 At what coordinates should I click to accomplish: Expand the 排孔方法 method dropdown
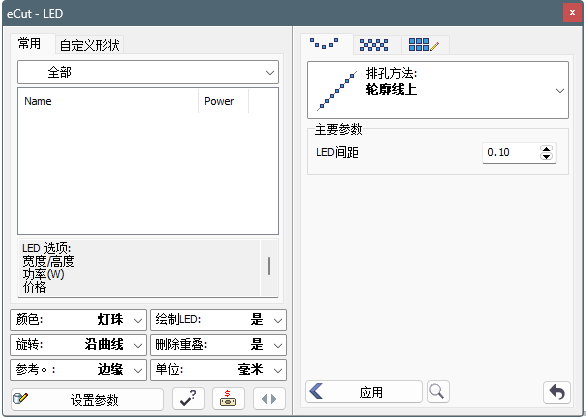[x=438, y=90]
